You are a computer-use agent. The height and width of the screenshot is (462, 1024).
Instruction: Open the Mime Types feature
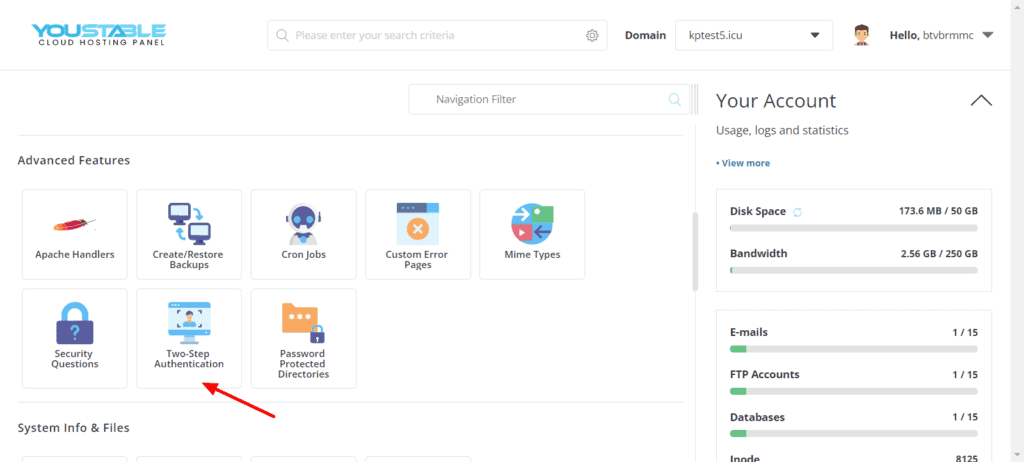pyautogui.click(x=532, y=234)
